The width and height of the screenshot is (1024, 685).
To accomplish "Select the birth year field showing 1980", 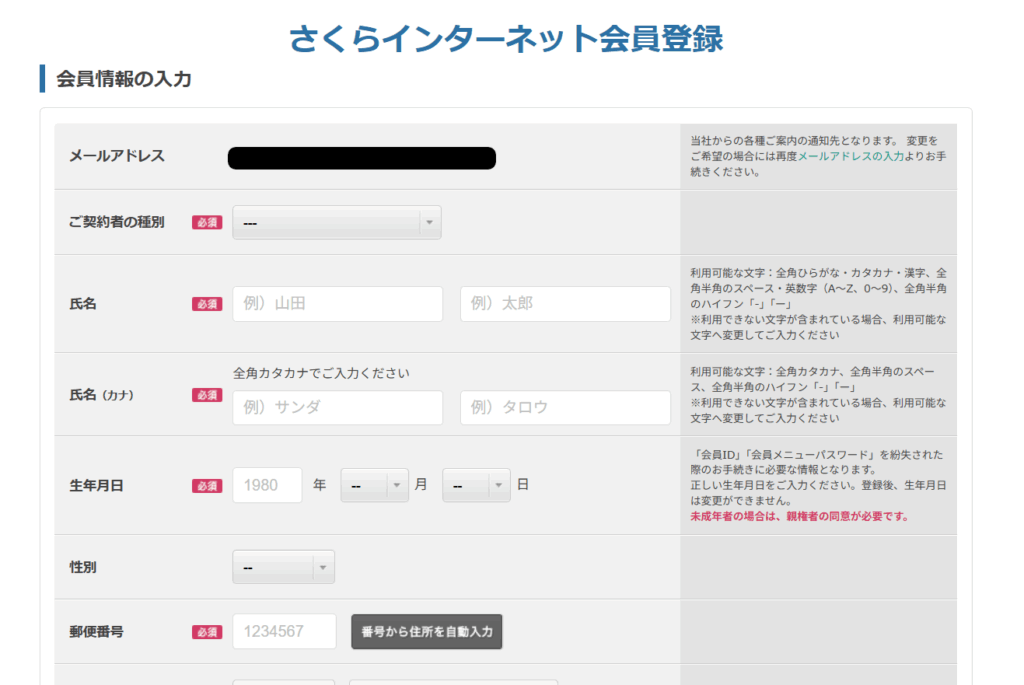I will 267,485.
